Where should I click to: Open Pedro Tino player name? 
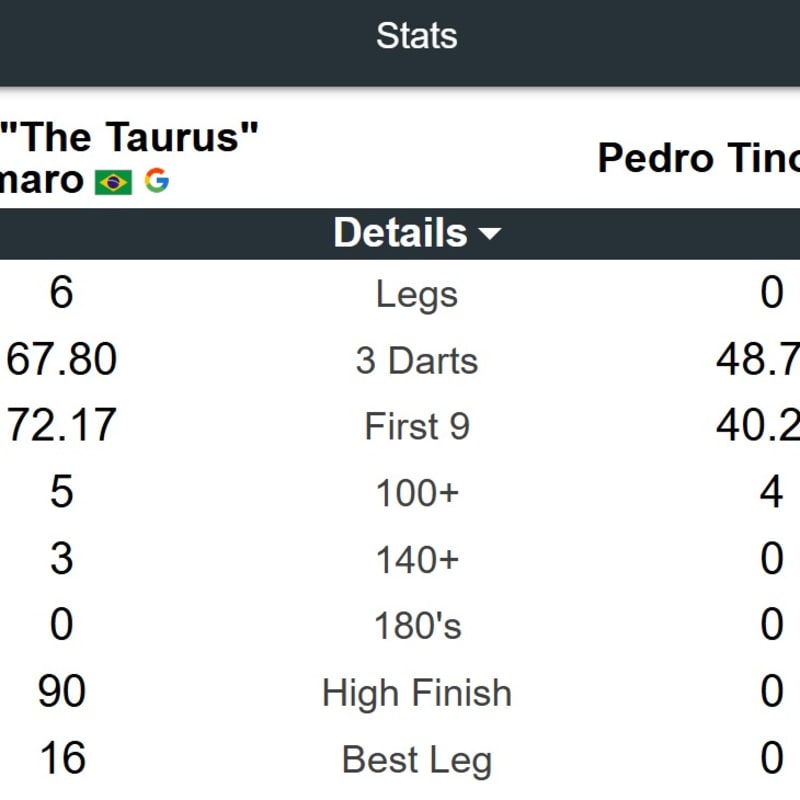pyautogui.click(x=698, y=158)
